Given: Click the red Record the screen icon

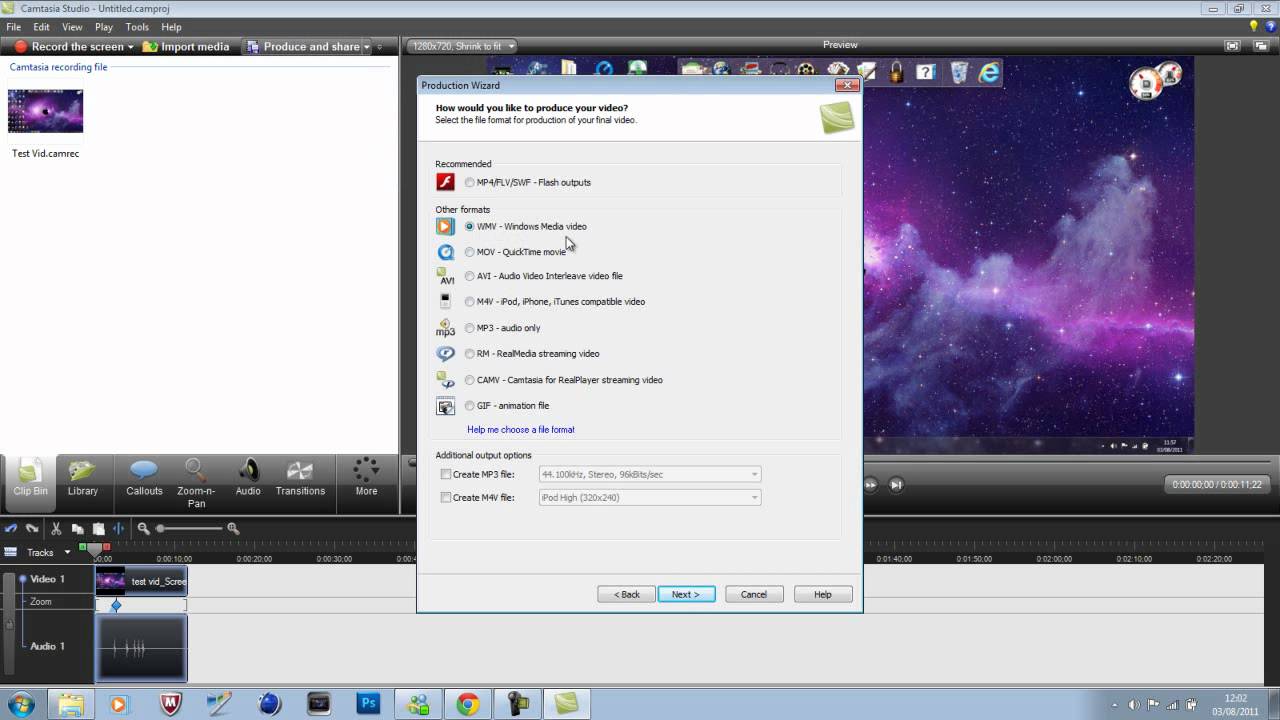Looking at the screenshot, I should tap(20, 46).
